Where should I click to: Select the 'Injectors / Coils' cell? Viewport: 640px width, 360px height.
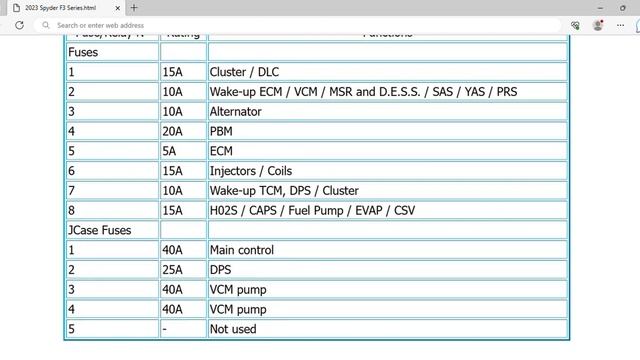pyautogui.click(x=388, y=171)
